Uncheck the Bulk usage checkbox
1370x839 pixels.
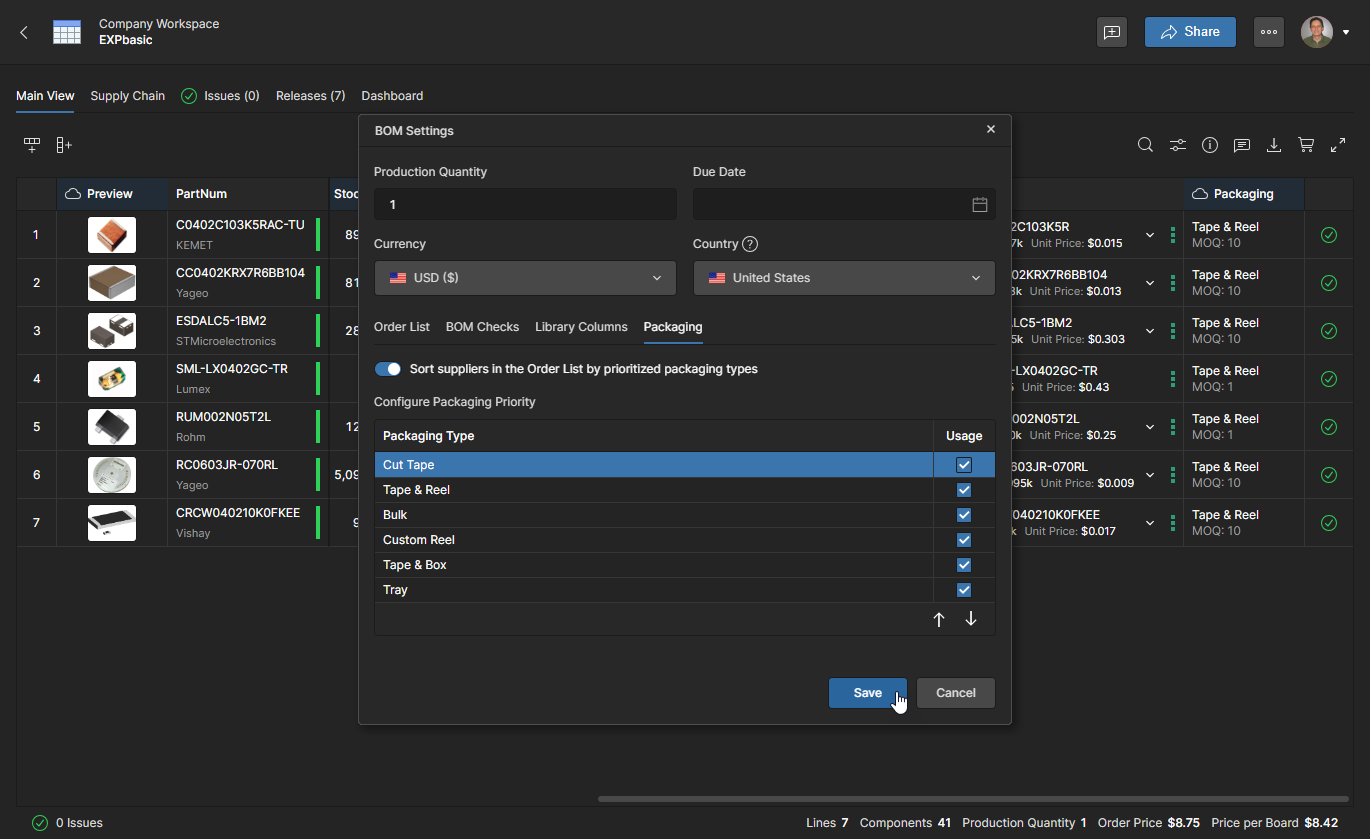964,515
